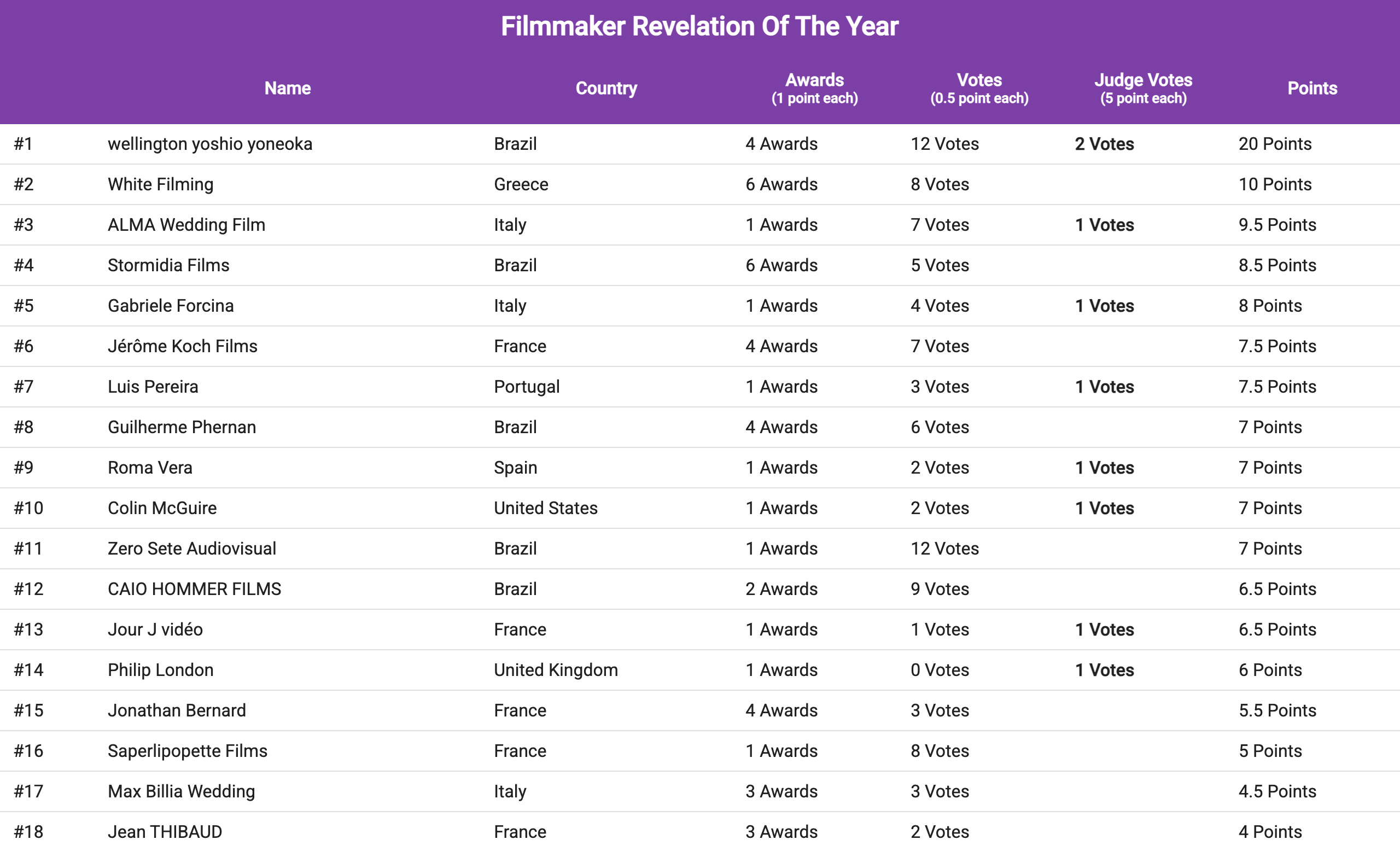
Task: Select Jérôme Koch Films name
Action: point(183,346)
